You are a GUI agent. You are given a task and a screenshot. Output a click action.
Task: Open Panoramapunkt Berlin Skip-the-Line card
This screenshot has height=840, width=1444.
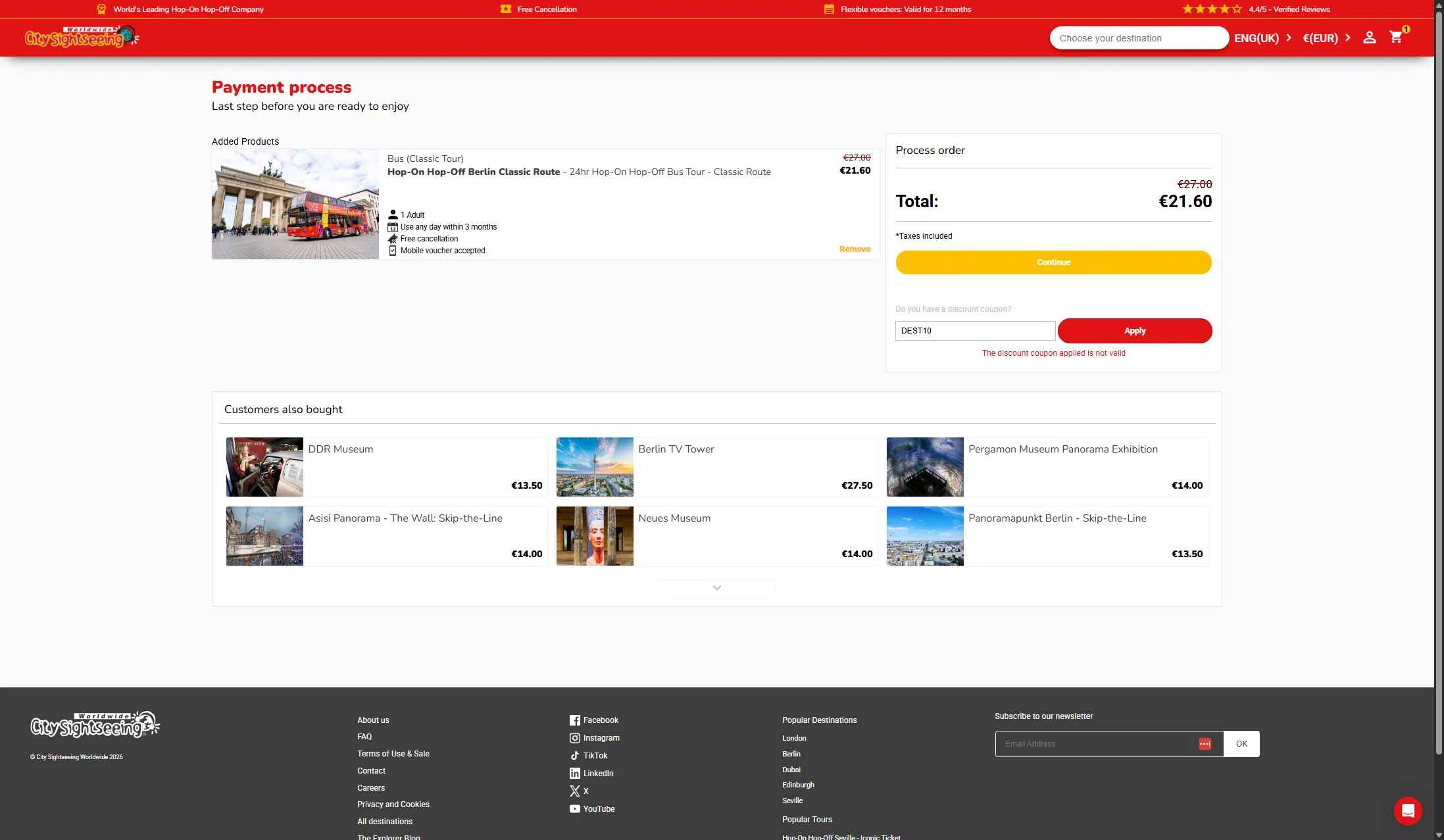(x=1047, y=536)
